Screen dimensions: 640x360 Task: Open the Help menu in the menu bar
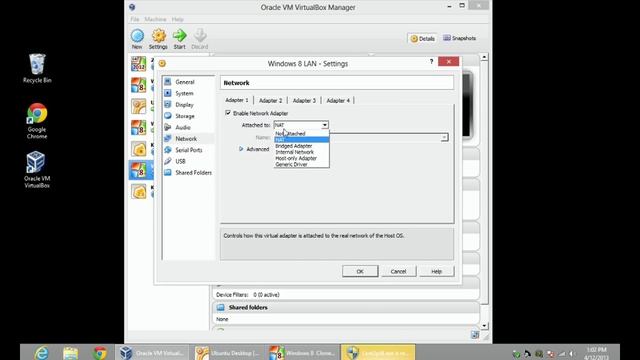point(178,19)
